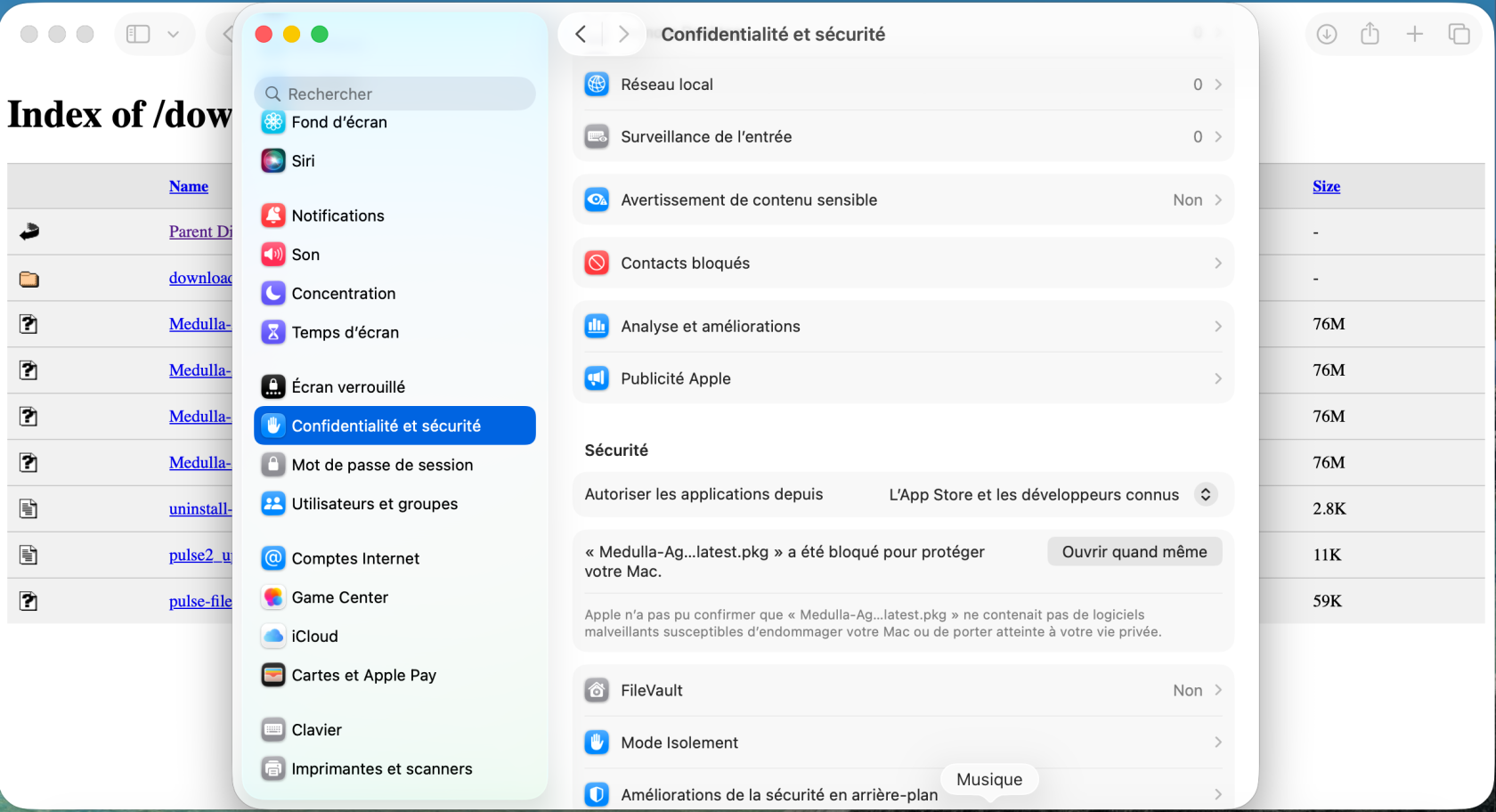Select Confidentialité et sécurité sidebar item
Screen dimensions: 1496x812
394,426
